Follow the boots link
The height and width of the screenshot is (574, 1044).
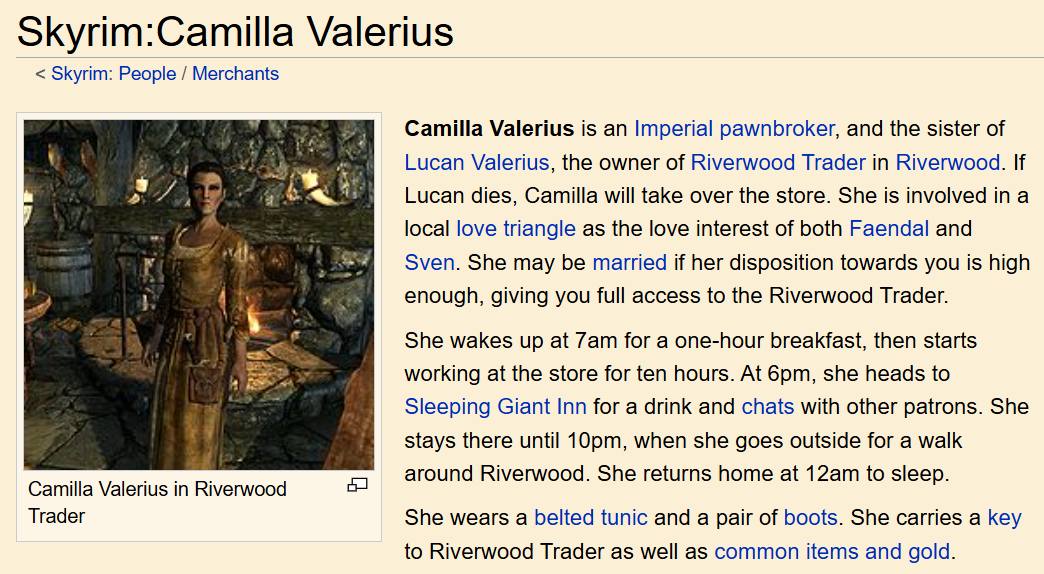810,517
